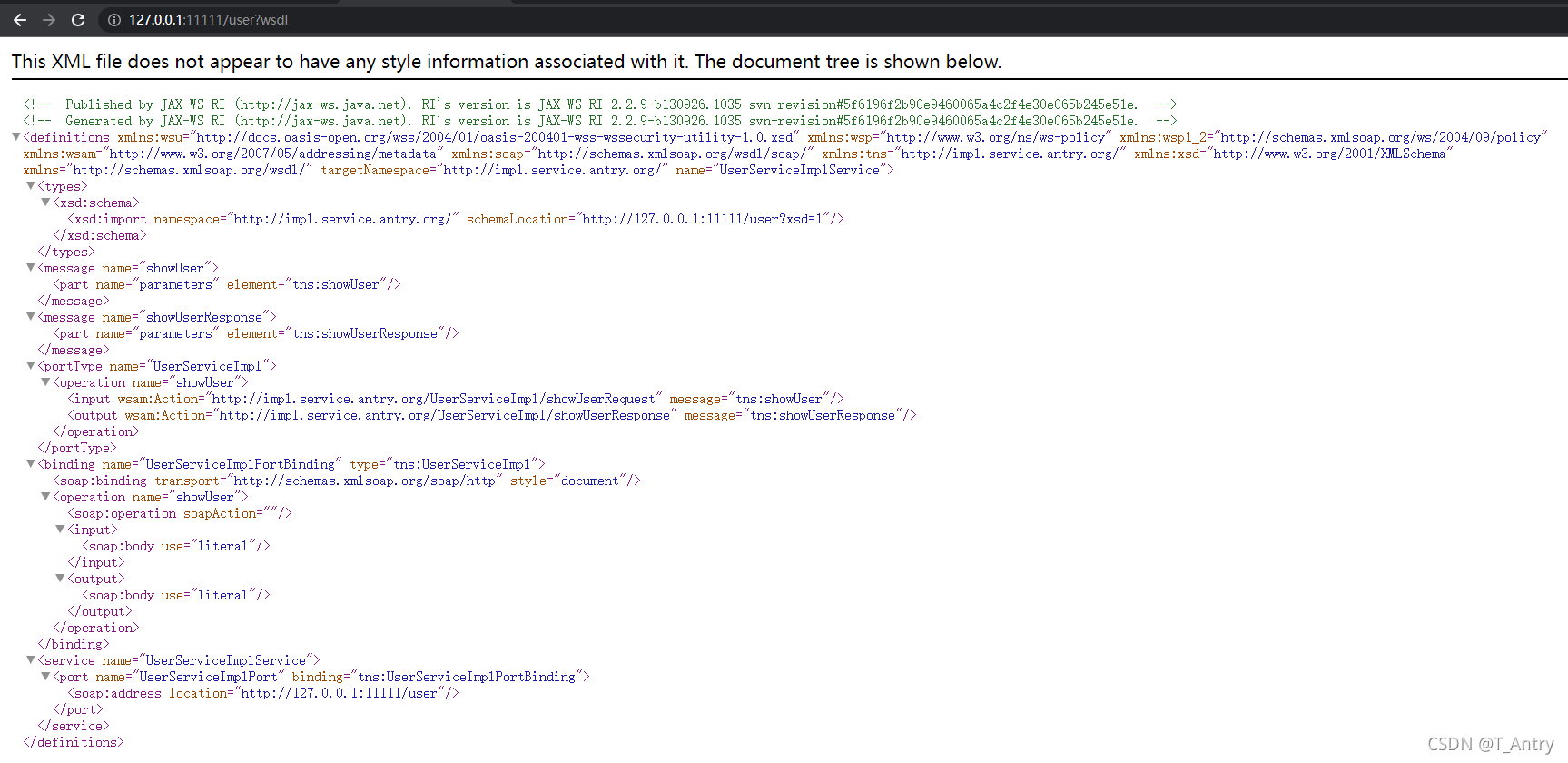The height and width of the screenshot is (763, 1568).
Task: Click the closing </portType> tag
Action: pos(77,448)
